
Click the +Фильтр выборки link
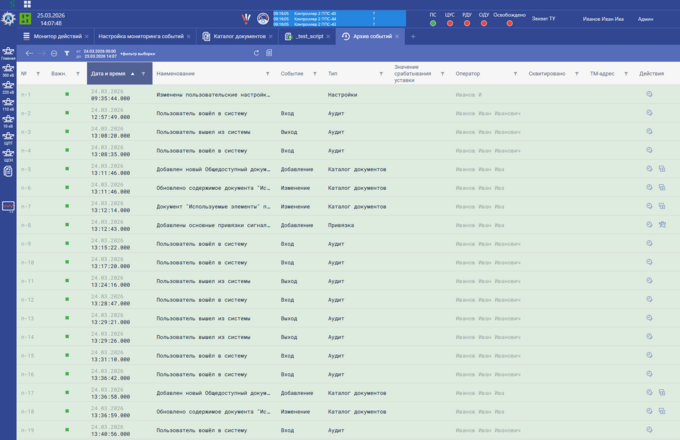coord(138,53)
